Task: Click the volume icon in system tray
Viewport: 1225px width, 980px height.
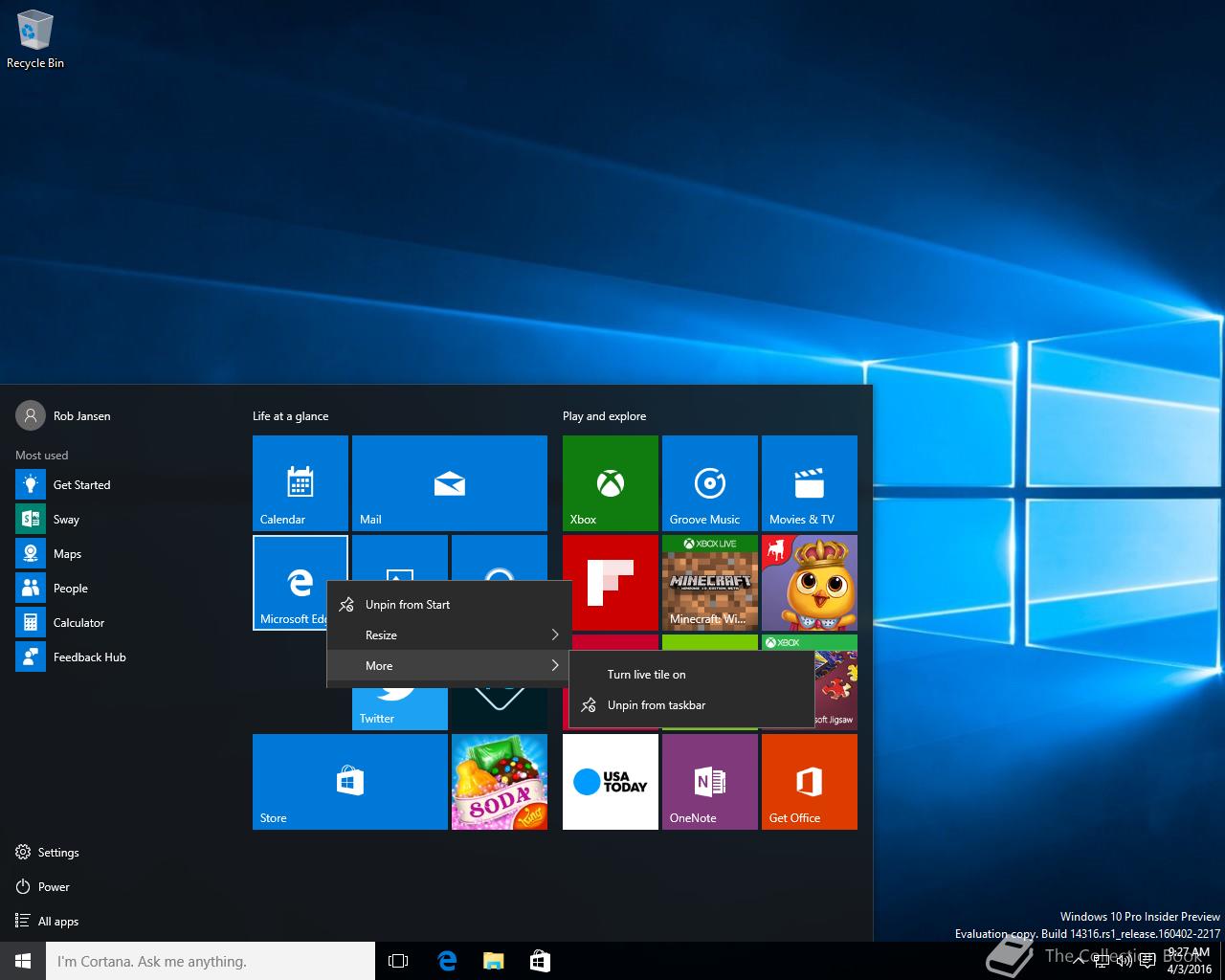Action: pyautogui.click(x=1125, y=961)
